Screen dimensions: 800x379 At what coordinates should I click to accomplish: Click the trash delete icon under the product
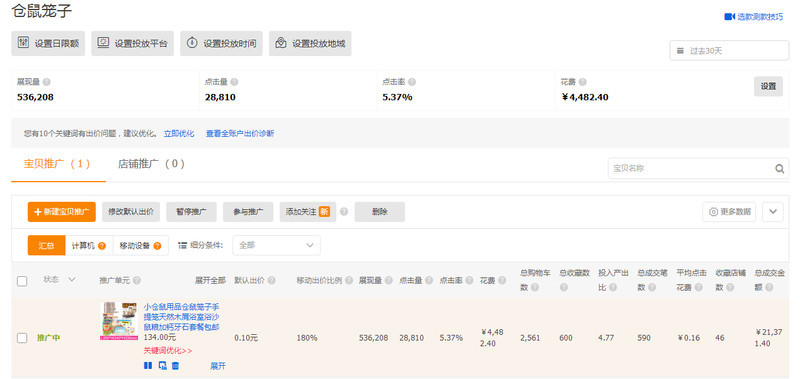pyautogui.click(x=175, y=365)
